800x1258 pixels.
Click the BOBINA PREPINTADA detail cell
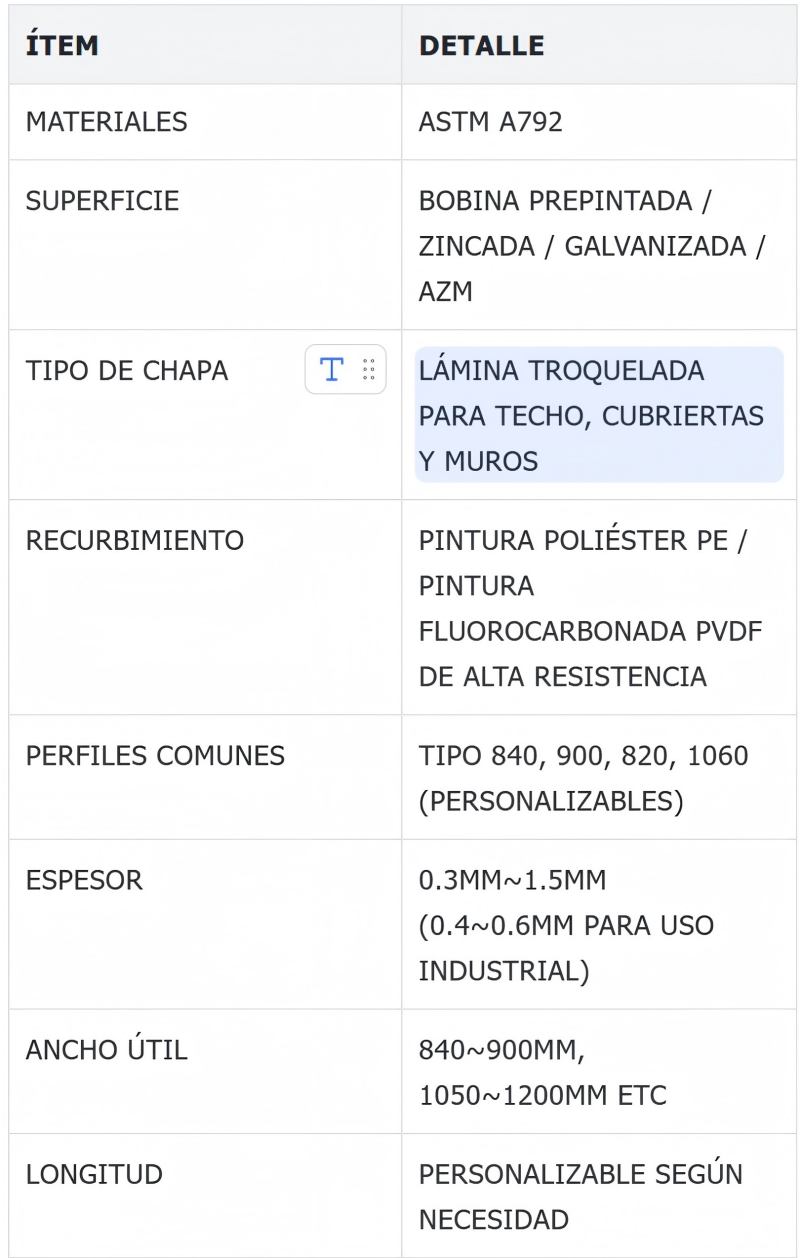[592, 245]
